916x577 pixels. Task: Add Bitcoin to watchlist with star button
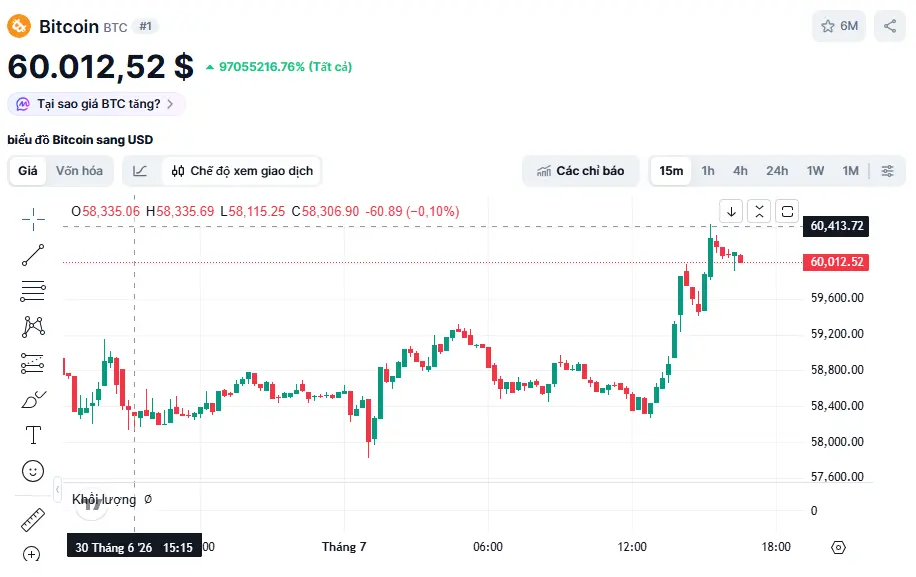[x=839, y=26]
